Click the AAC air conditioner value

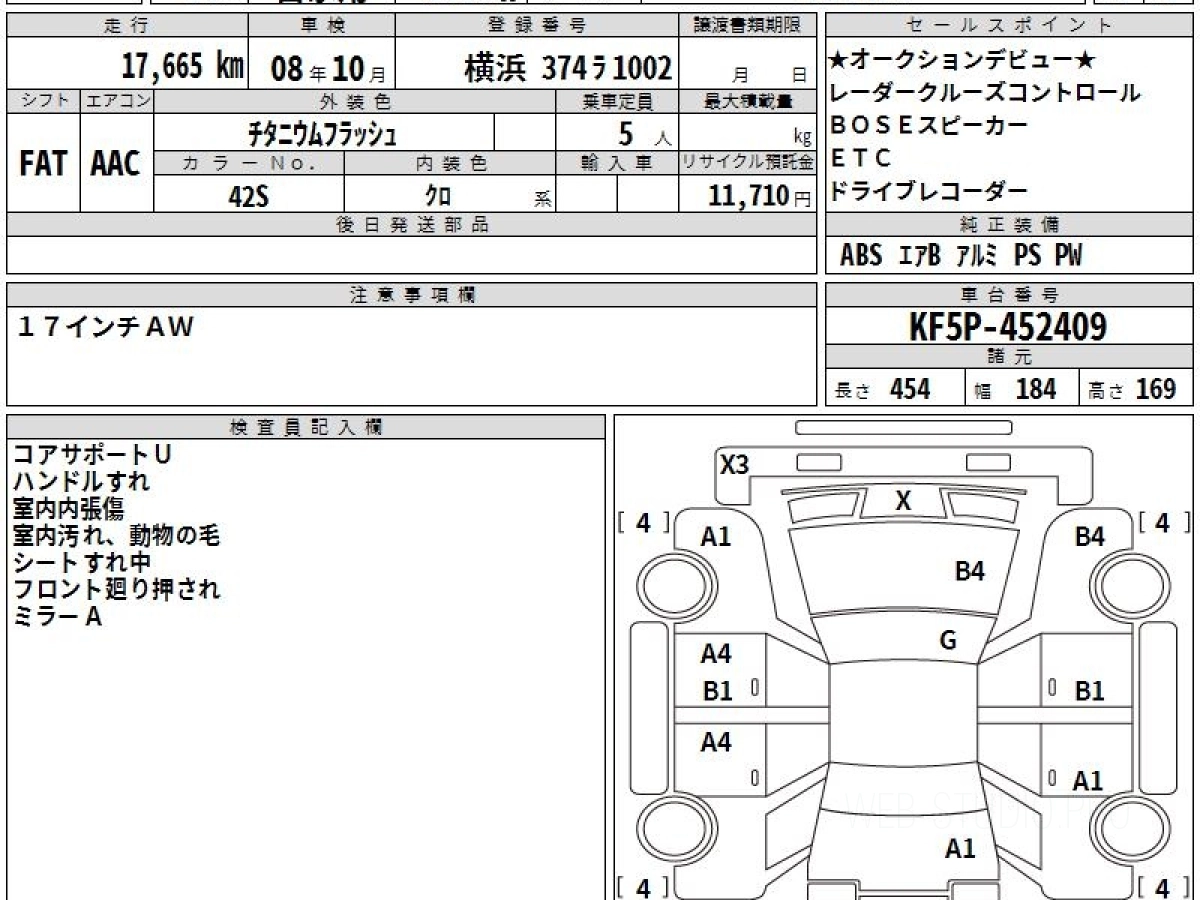tap(116, 165)
